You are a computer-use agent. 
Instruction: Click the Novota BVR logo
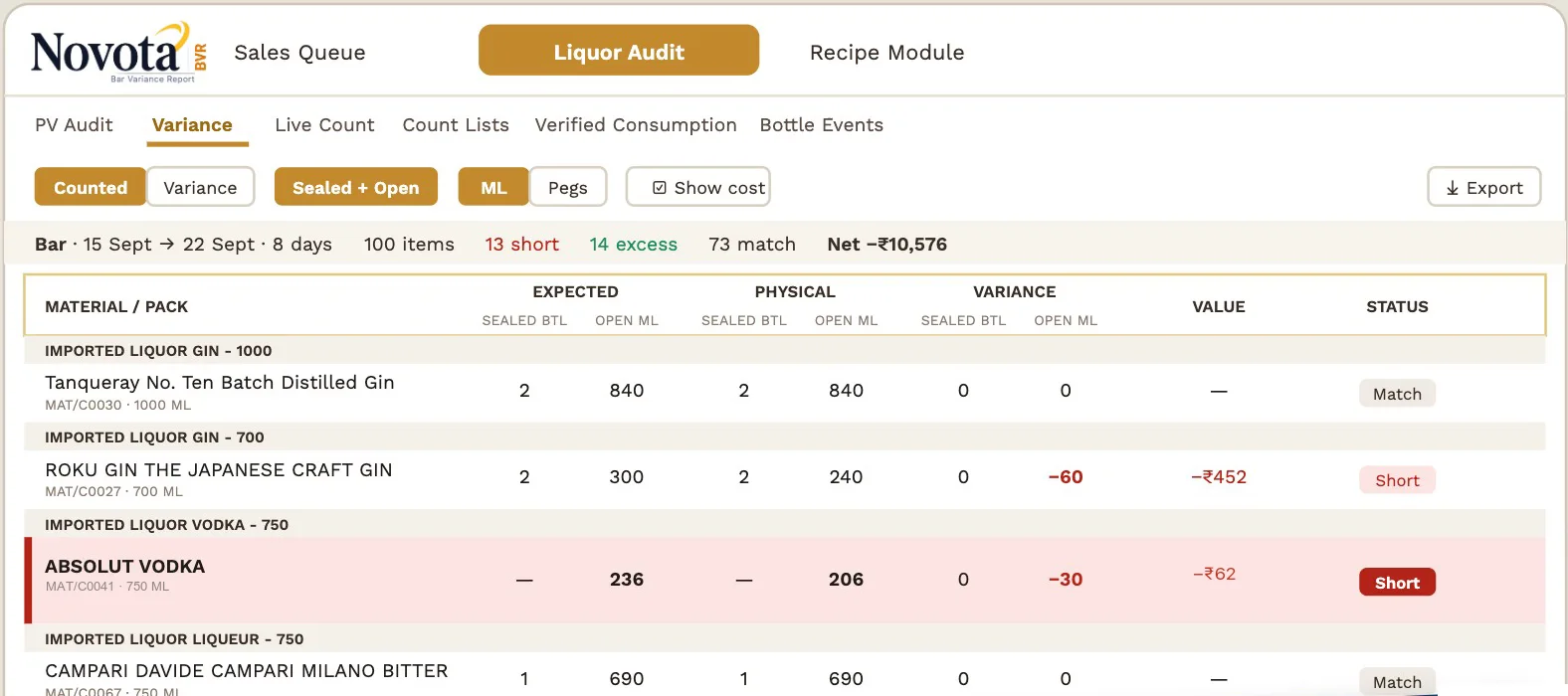coord(119,53)
